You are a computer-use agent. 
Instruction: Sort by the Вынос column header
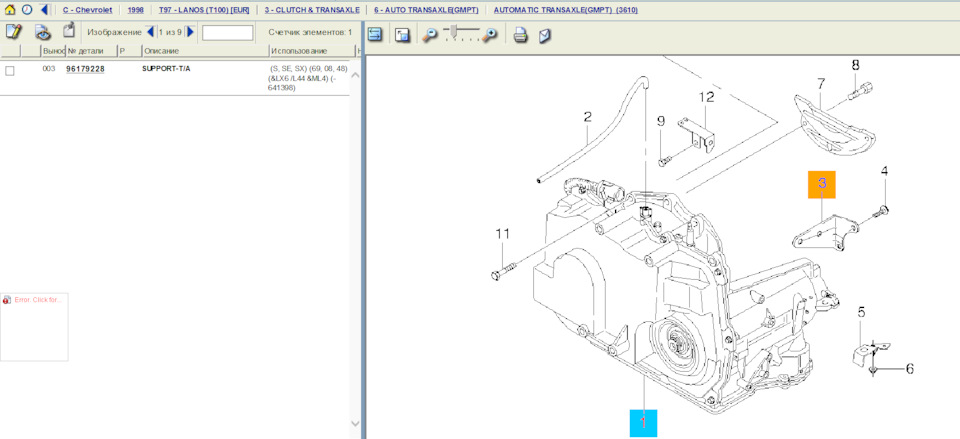tap(53, 51)
